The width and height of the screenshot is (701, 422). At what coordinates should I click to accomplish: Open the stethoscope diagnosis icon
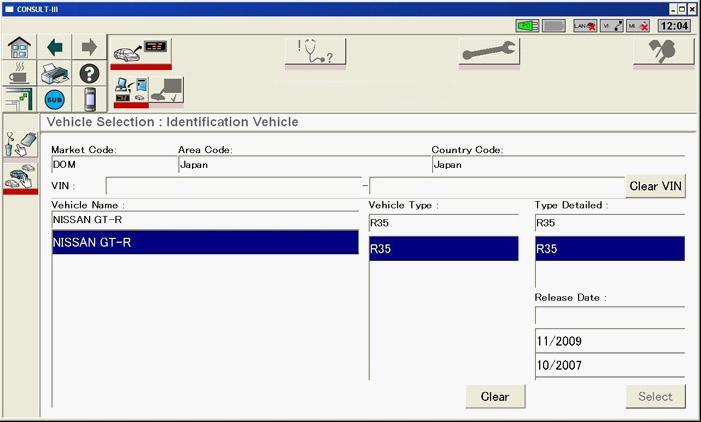[315, 52]
